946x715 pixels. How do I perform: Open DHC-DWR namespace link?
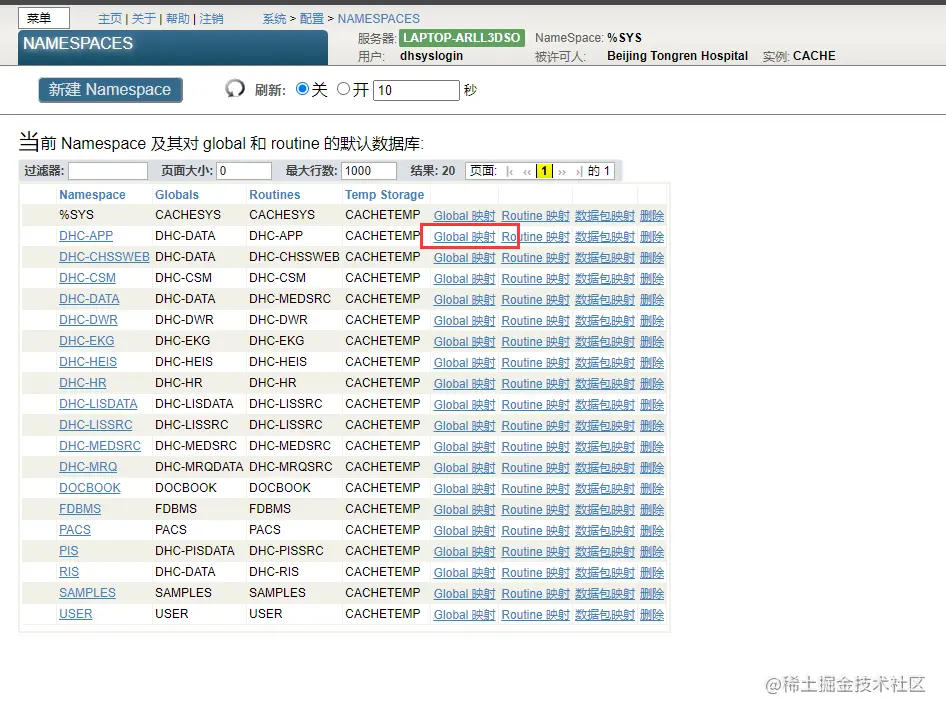click(88, 320)
